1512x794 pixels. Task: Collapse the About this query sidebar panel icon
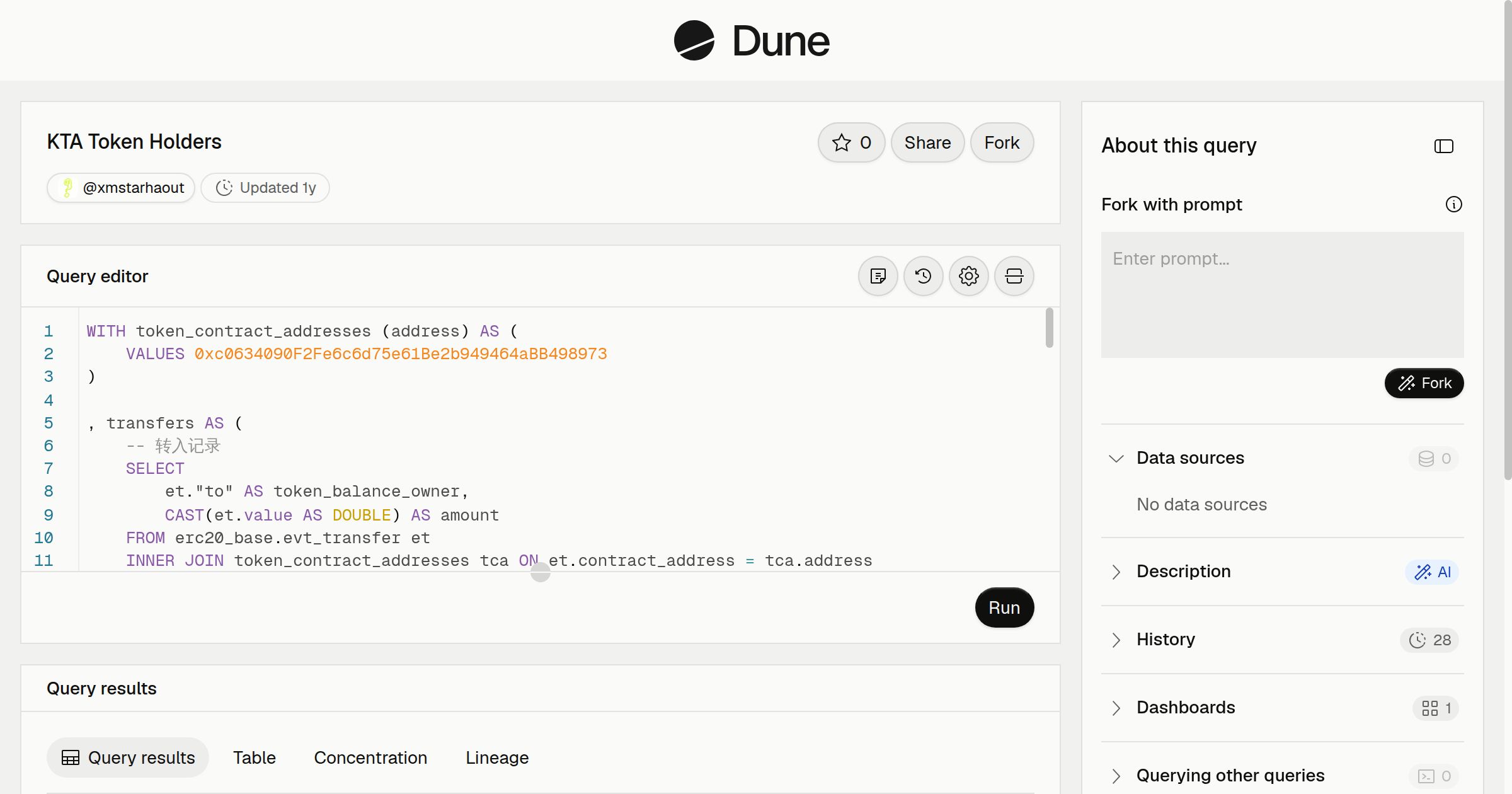click(x=1443, y=146)
